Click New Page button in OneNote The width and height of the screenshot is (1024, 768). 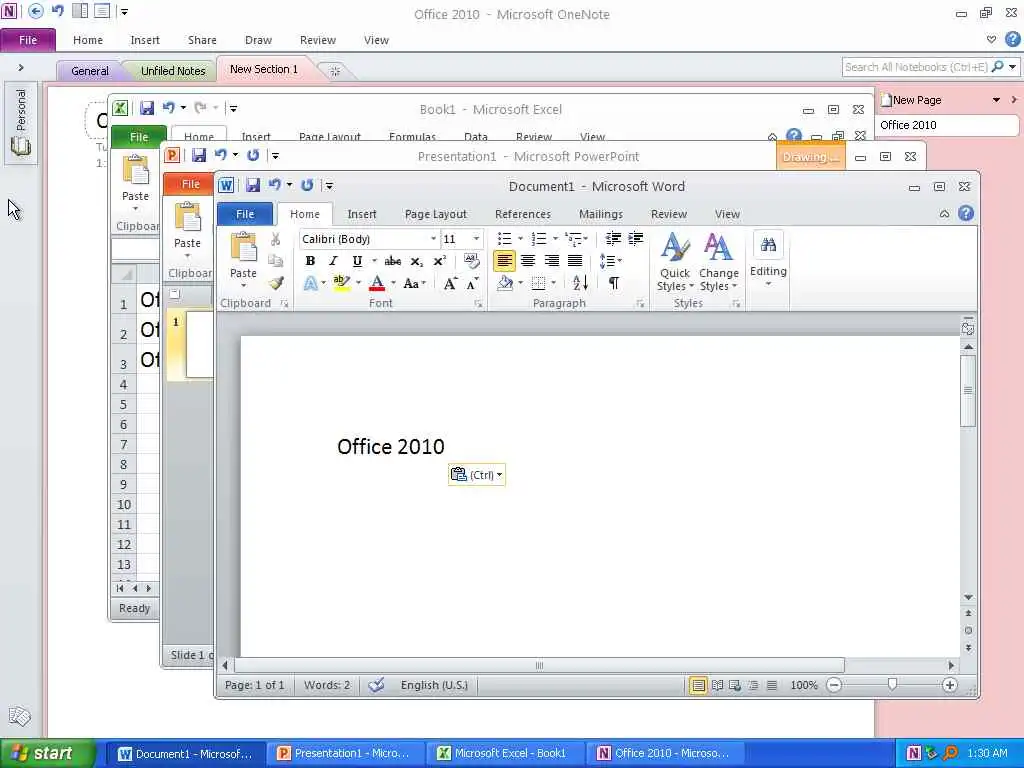click(x=912, y=100)
